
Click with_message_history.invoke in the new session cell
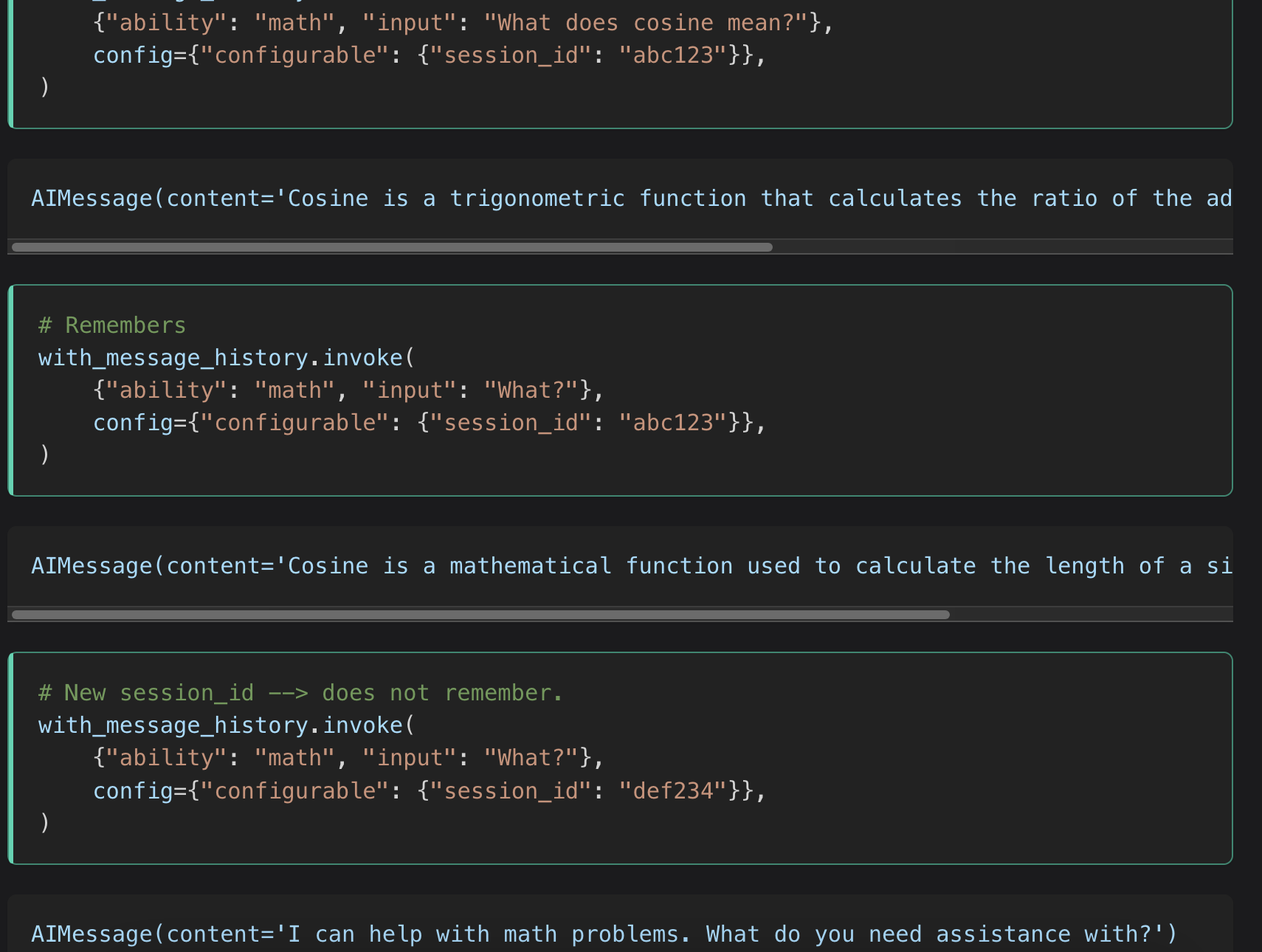click(221, 725)
